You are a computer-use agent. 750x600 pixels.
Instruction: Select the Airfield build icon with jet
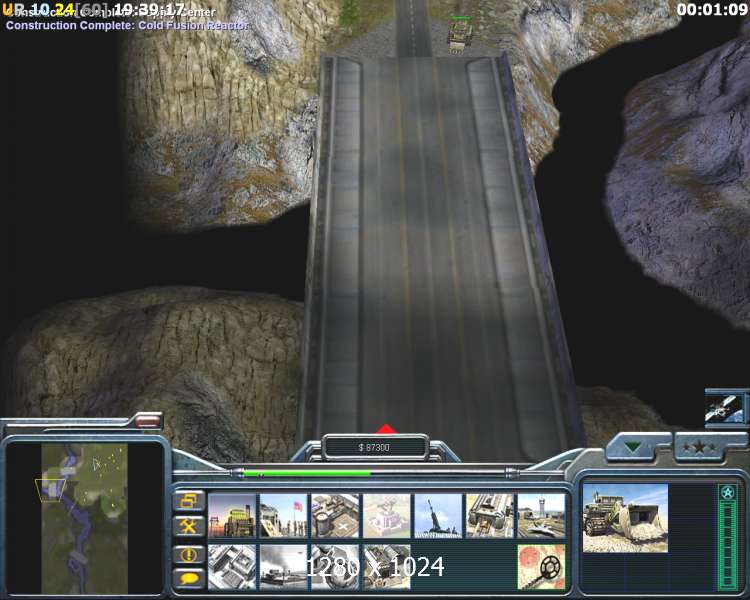click(541, 516)
